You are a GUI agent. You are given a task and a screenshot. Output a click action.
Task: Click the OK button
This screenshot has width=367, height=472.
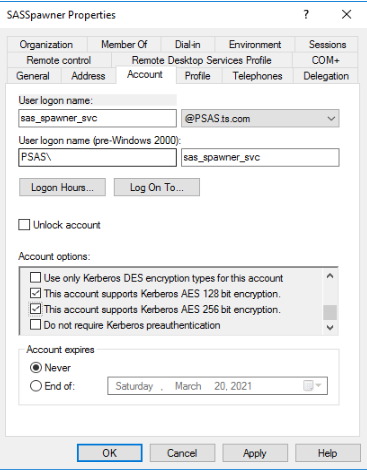tap(110, 453)
